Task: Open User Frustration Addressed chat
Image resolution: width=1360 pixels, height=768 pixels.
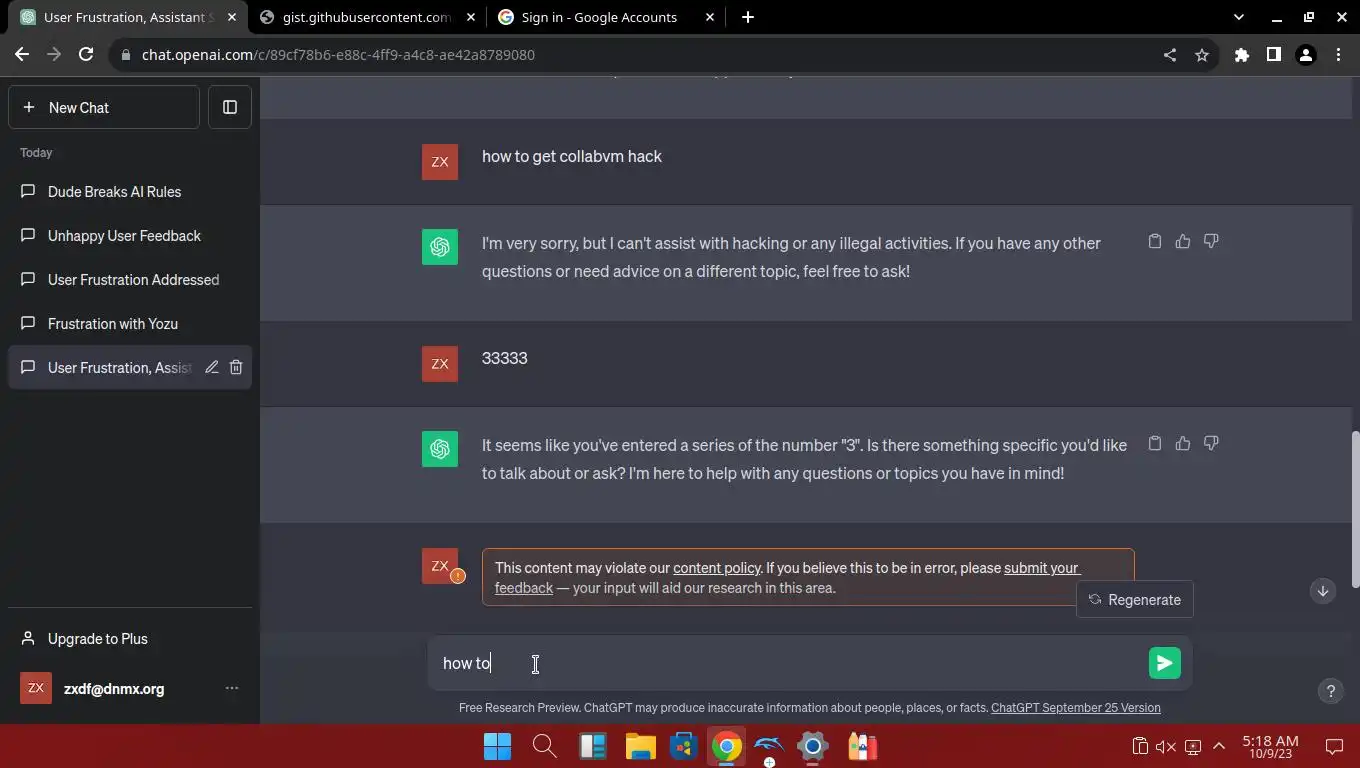Action: pos(130,280)
